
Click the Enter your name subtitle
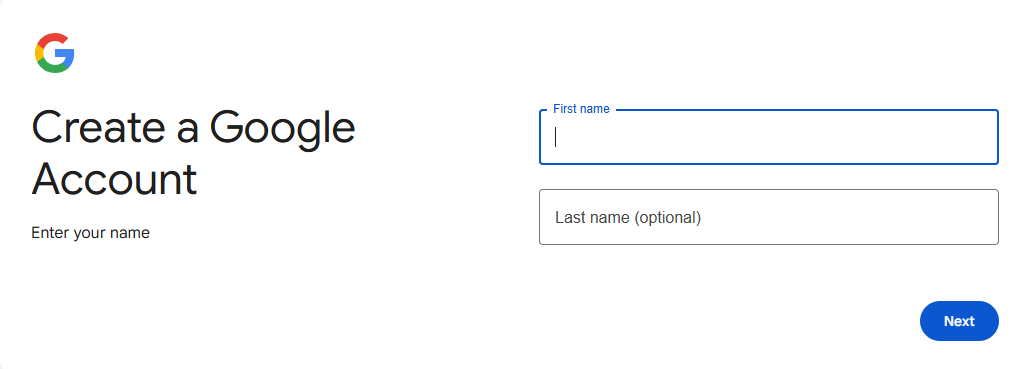point(91,233)
